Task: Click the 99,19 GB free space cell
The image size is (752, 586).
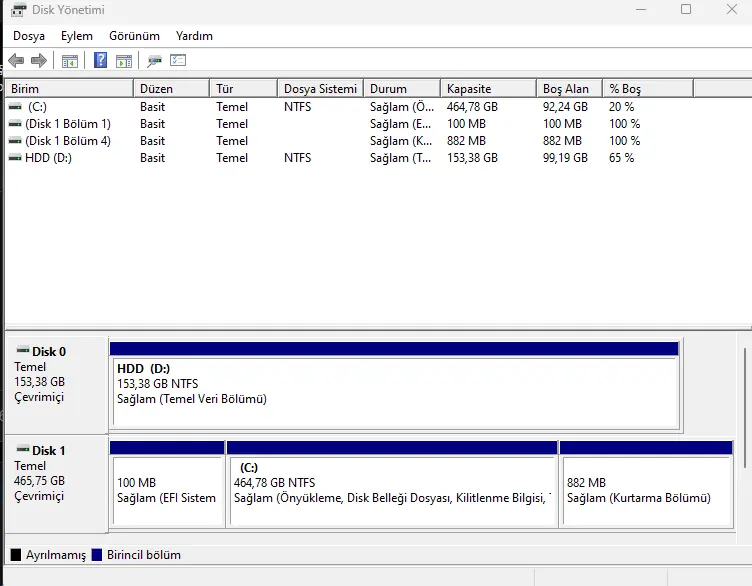Action: coord(565,158)
